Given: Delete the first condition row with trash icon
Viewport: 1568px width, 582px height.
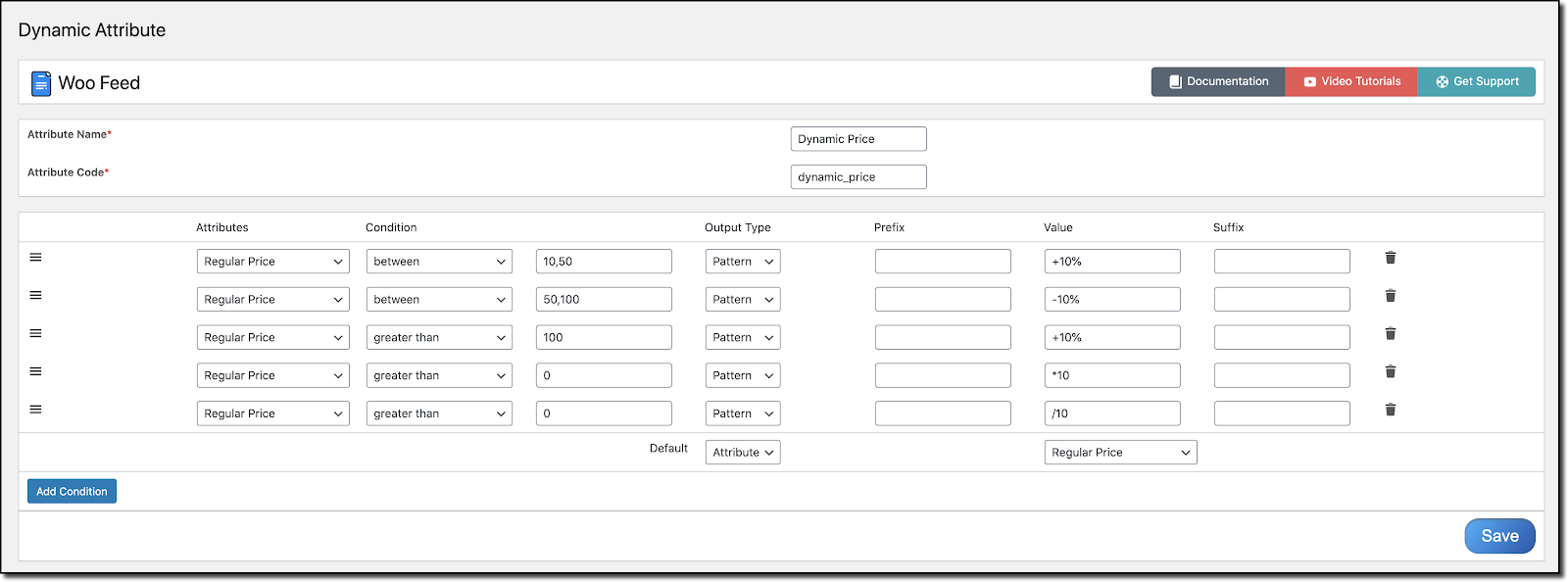Looking at the screenshot, I should [x=1390, y=258].
